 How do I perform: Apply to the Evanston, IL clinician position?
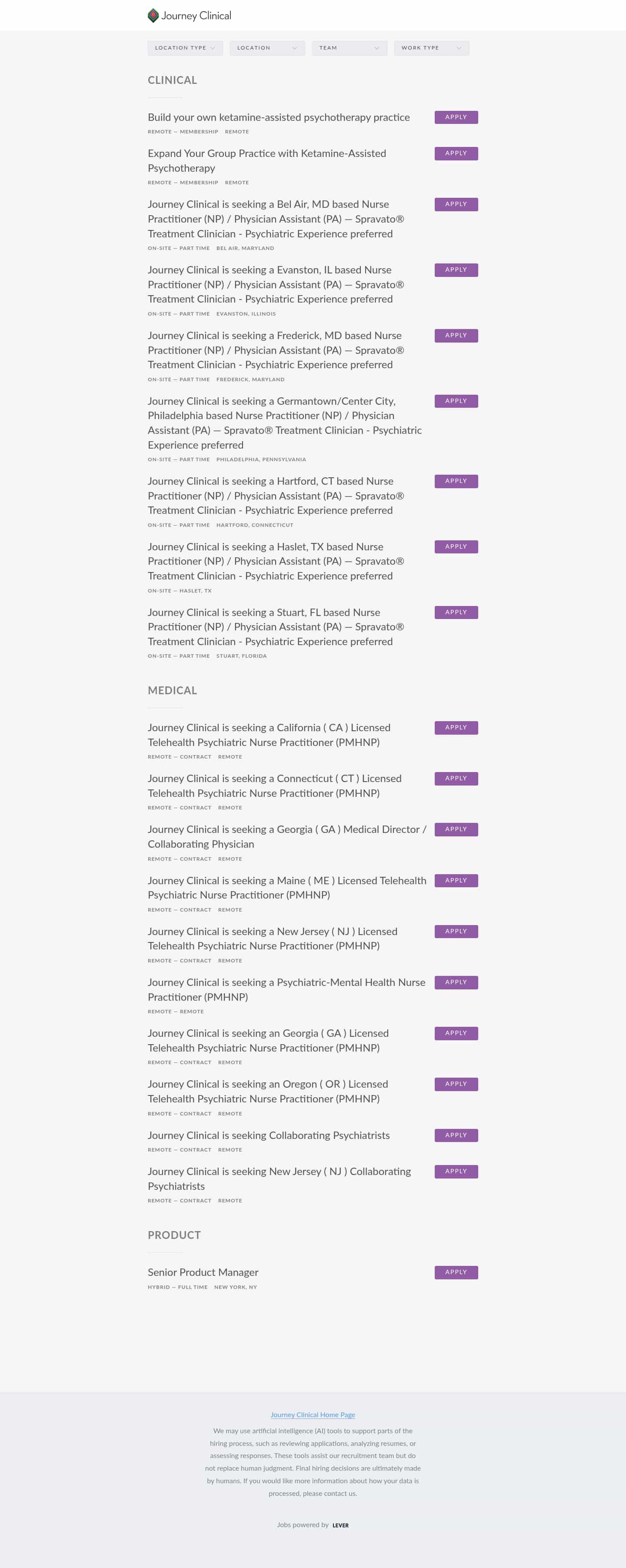click(x=456, y=270)
